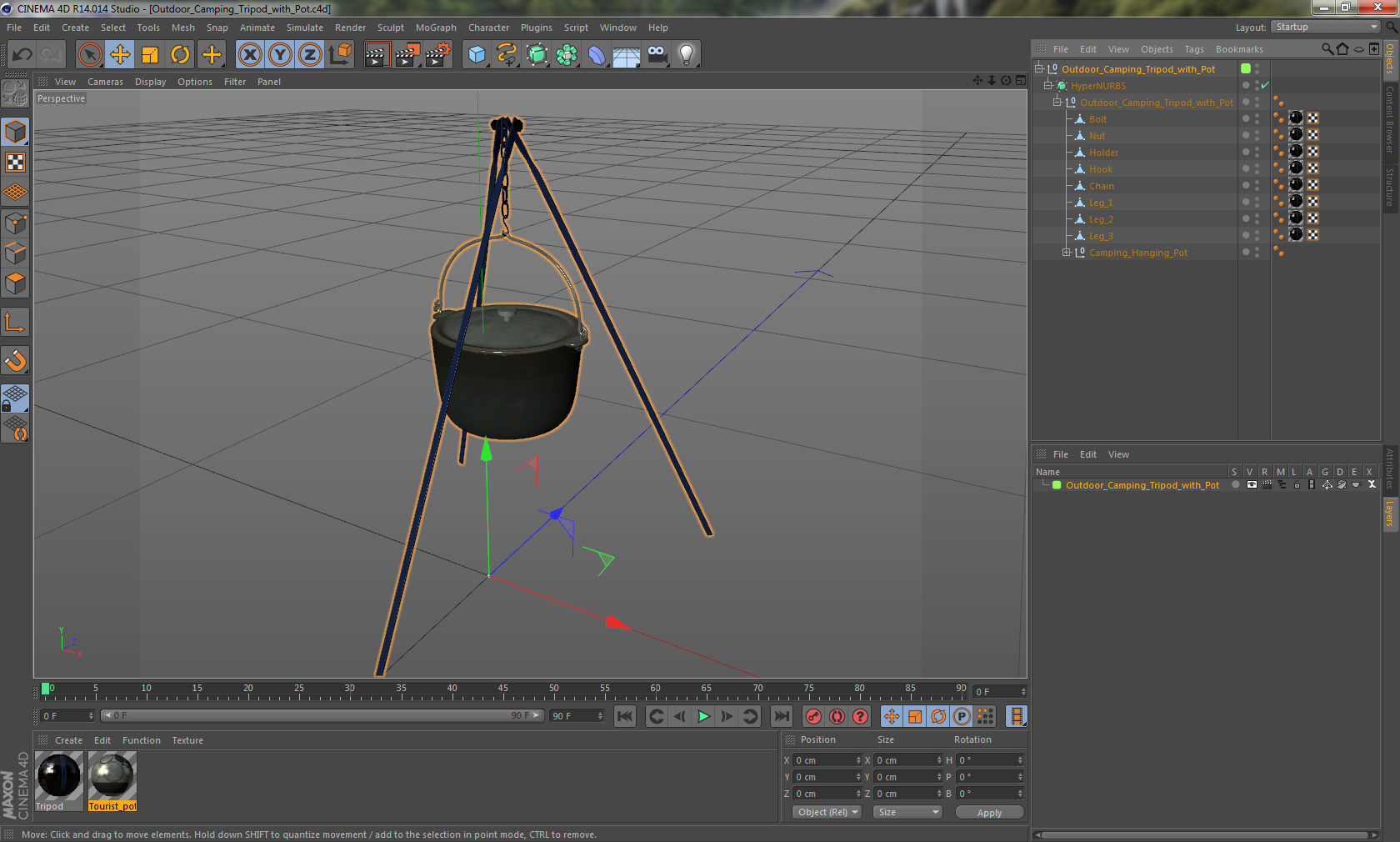Viewport: 1400px width, 842px height.
Task: Toggle Autokeying button
Action: tap(837, 716)
